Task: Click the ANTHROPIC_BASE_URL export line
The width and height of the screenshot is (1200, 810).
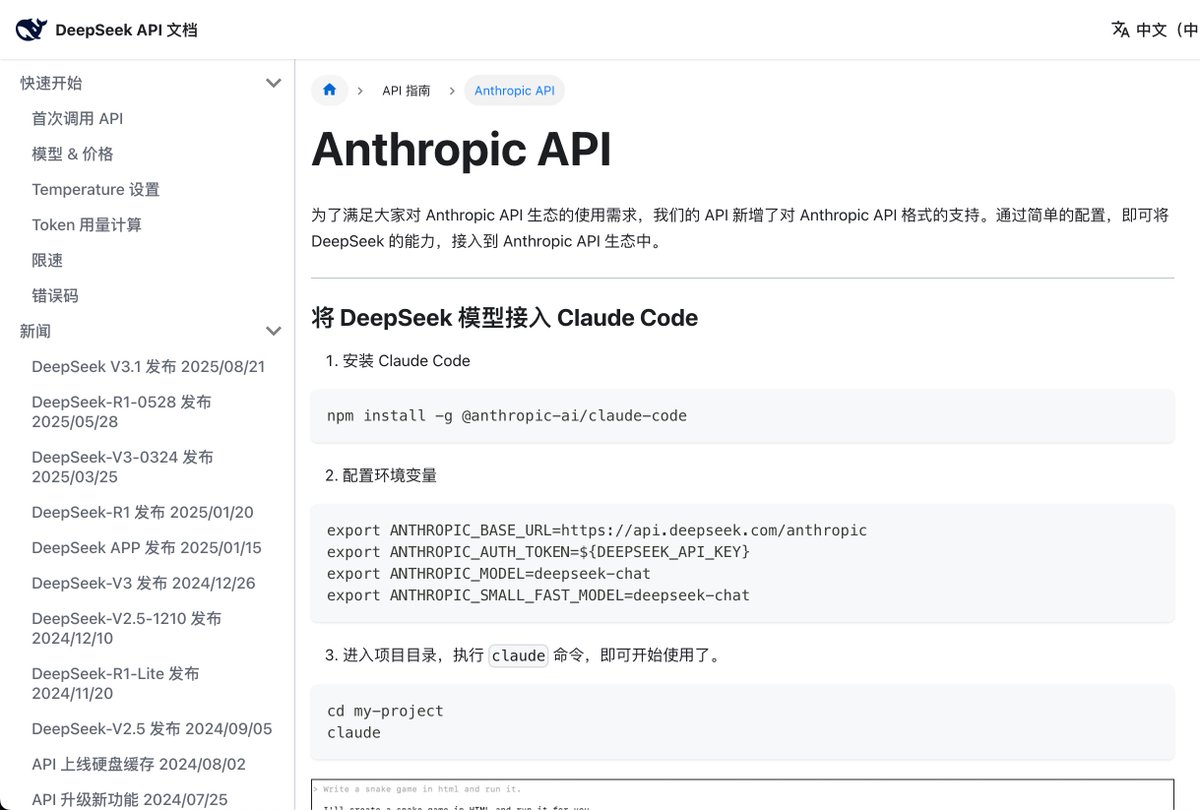Action: pos(597,530)
